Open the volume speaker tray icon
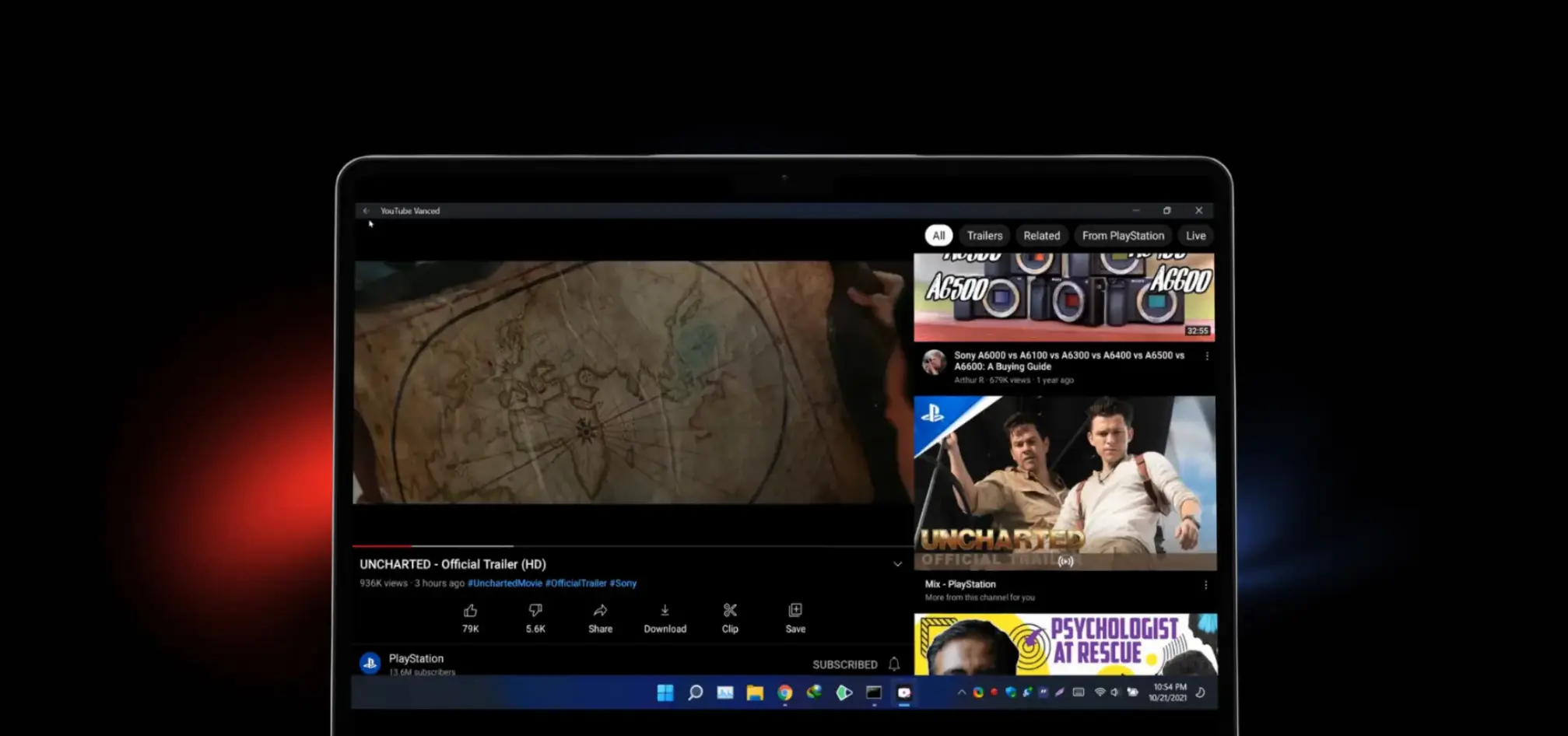Image resolution: width=1568 pixels, height=736 pixels. [x=1115, y=692]
